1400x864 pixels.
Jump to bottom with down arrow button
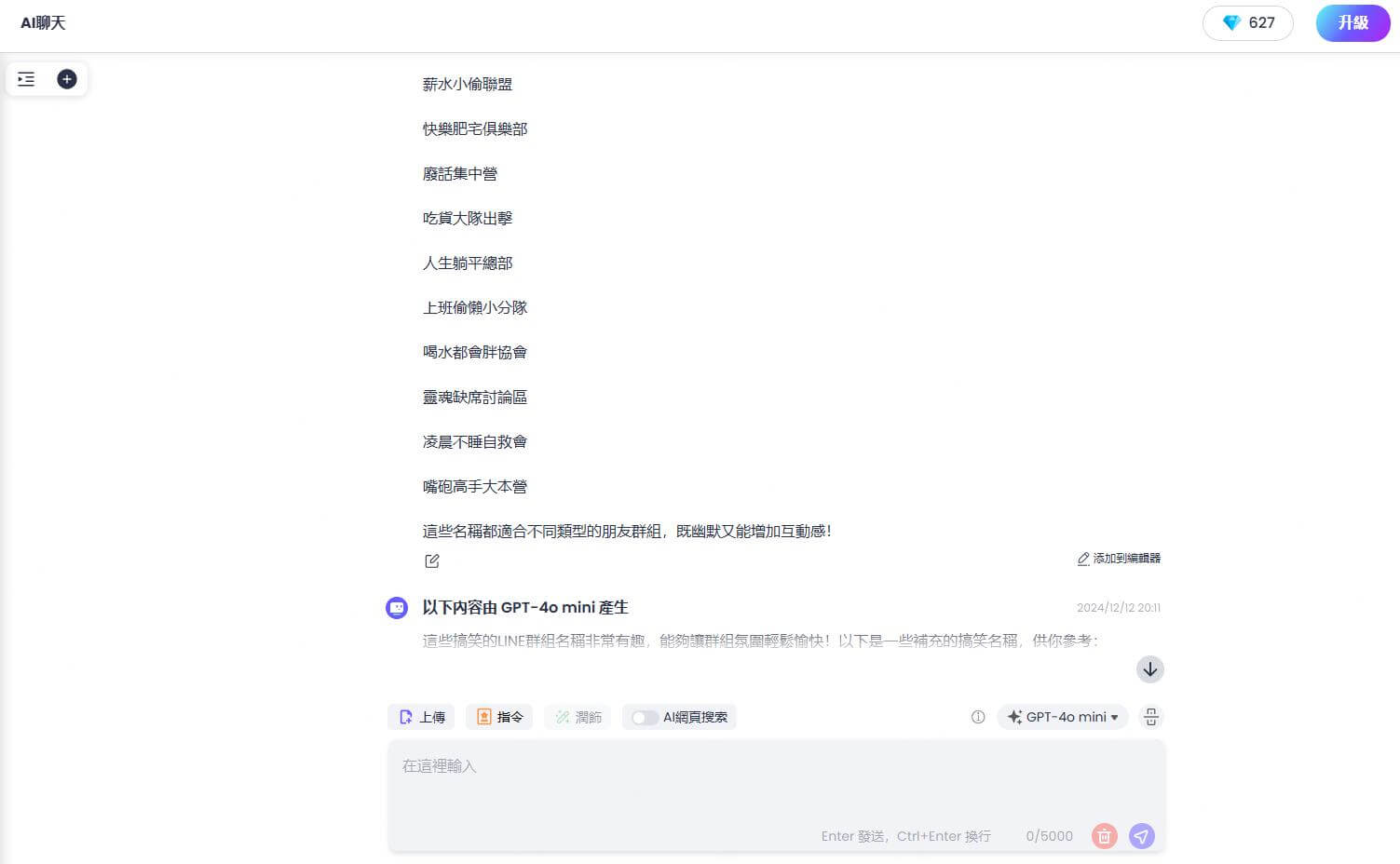1150,669
